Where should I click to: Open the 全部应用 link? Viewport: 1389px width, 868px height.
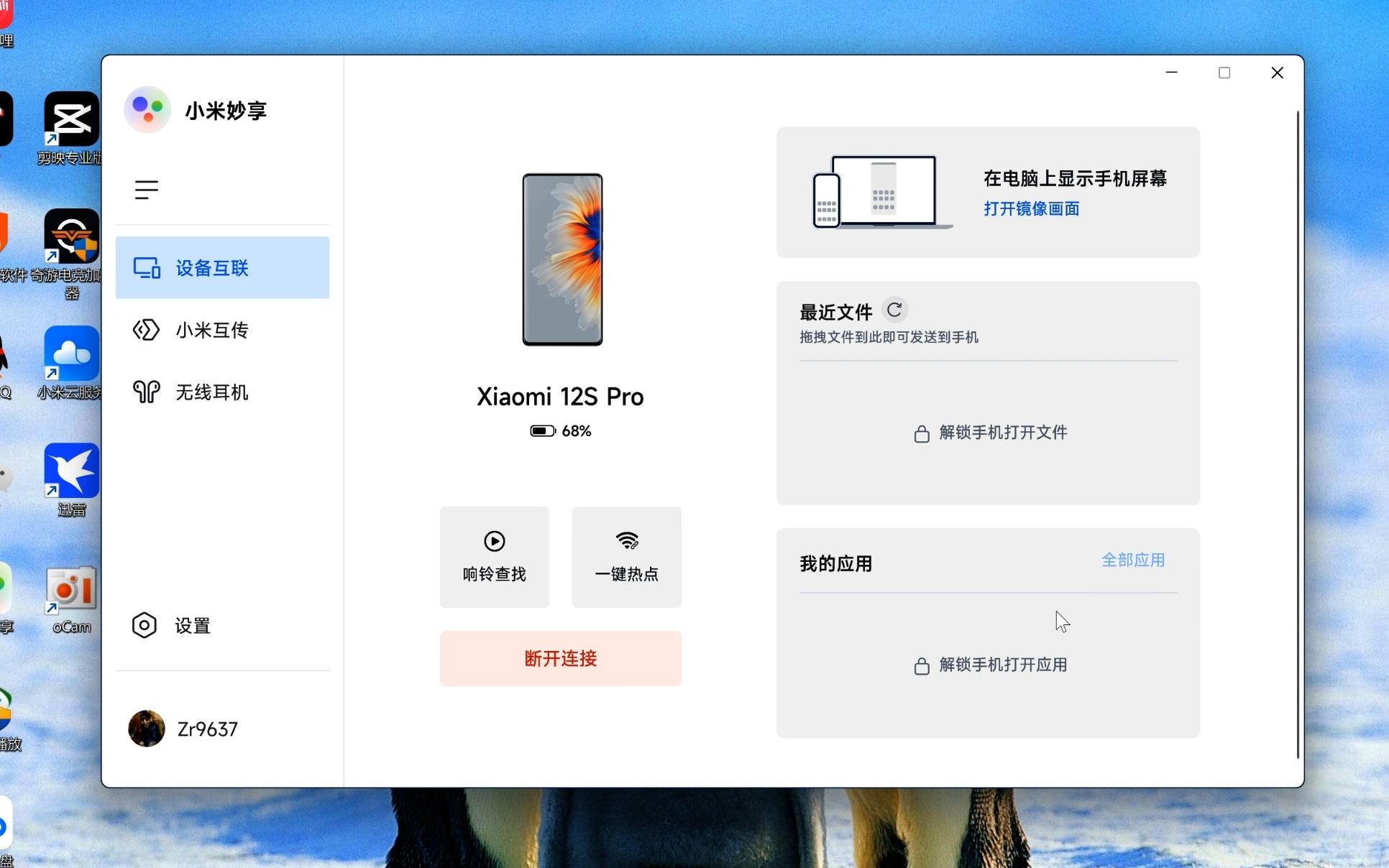(1134, 560)
